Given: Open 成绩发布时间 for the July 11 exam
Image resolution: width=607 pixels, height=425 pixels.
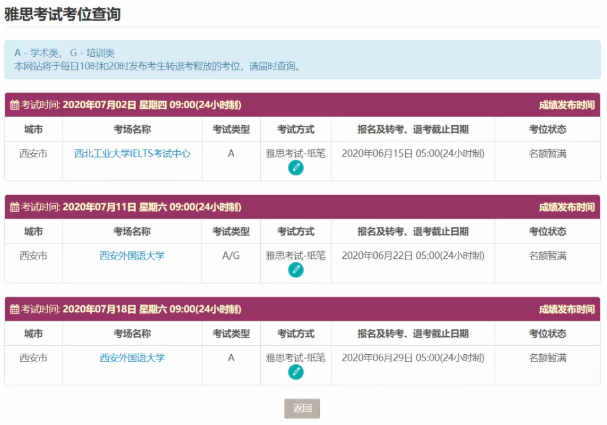Looking at the screenshot, I should pos(566,207).
